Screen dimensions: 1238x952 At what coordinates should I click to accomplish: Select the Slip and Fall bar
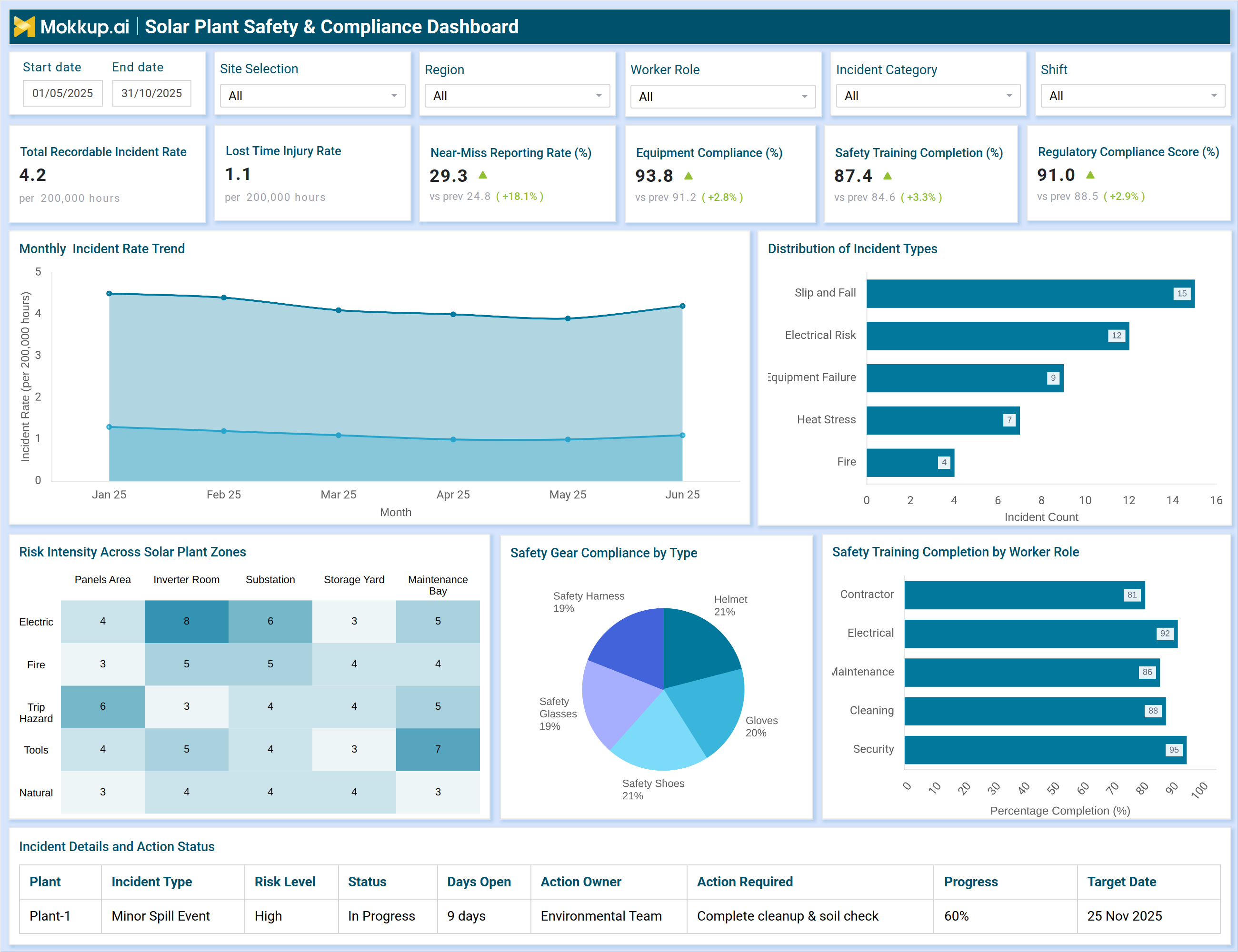(1030, 294)
